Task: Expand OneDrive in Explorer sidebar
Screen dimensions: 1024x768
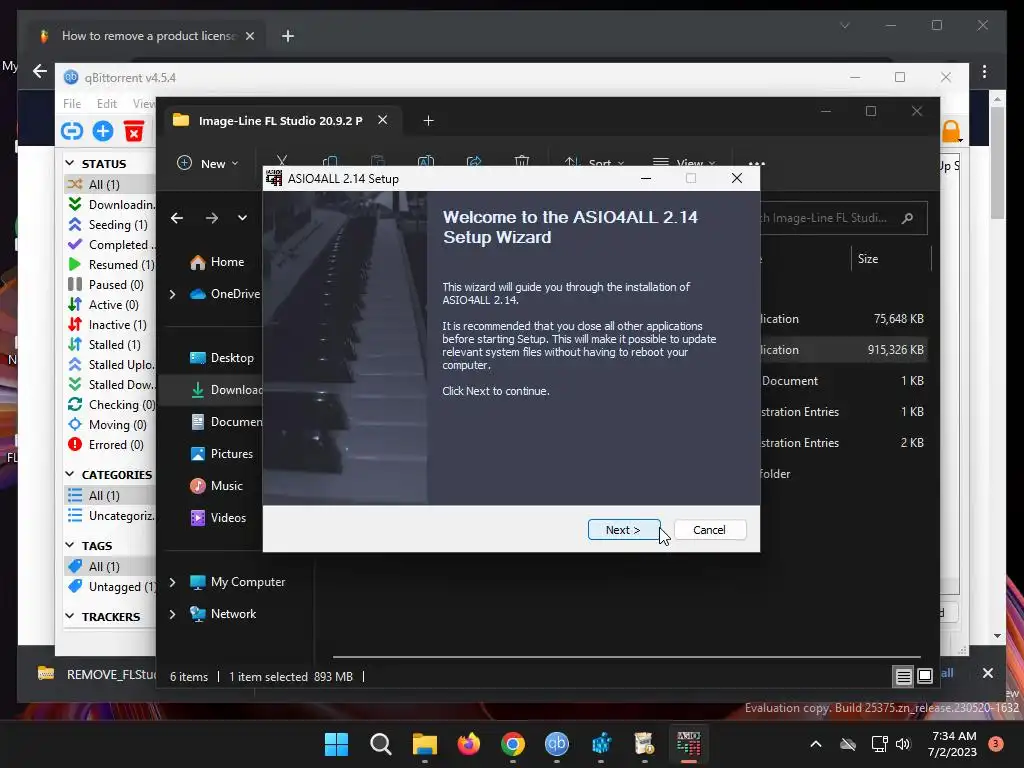Action: point(172,295)
